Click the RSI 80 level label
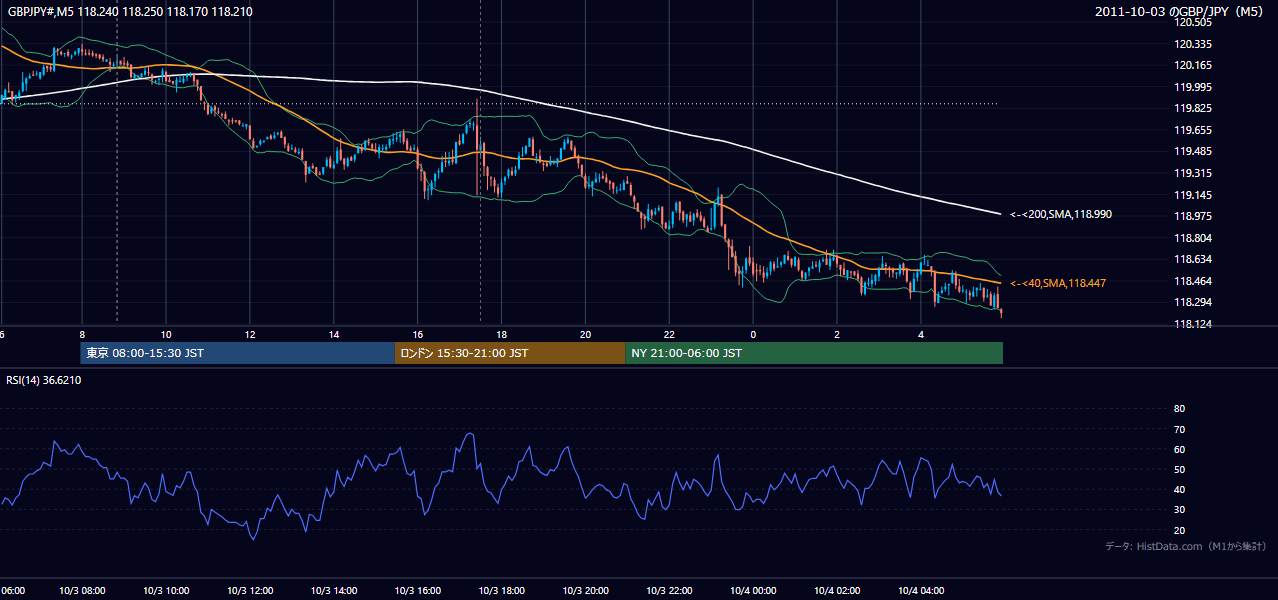The width and height of the screenshot is (1278, 600). (1179, 409)
